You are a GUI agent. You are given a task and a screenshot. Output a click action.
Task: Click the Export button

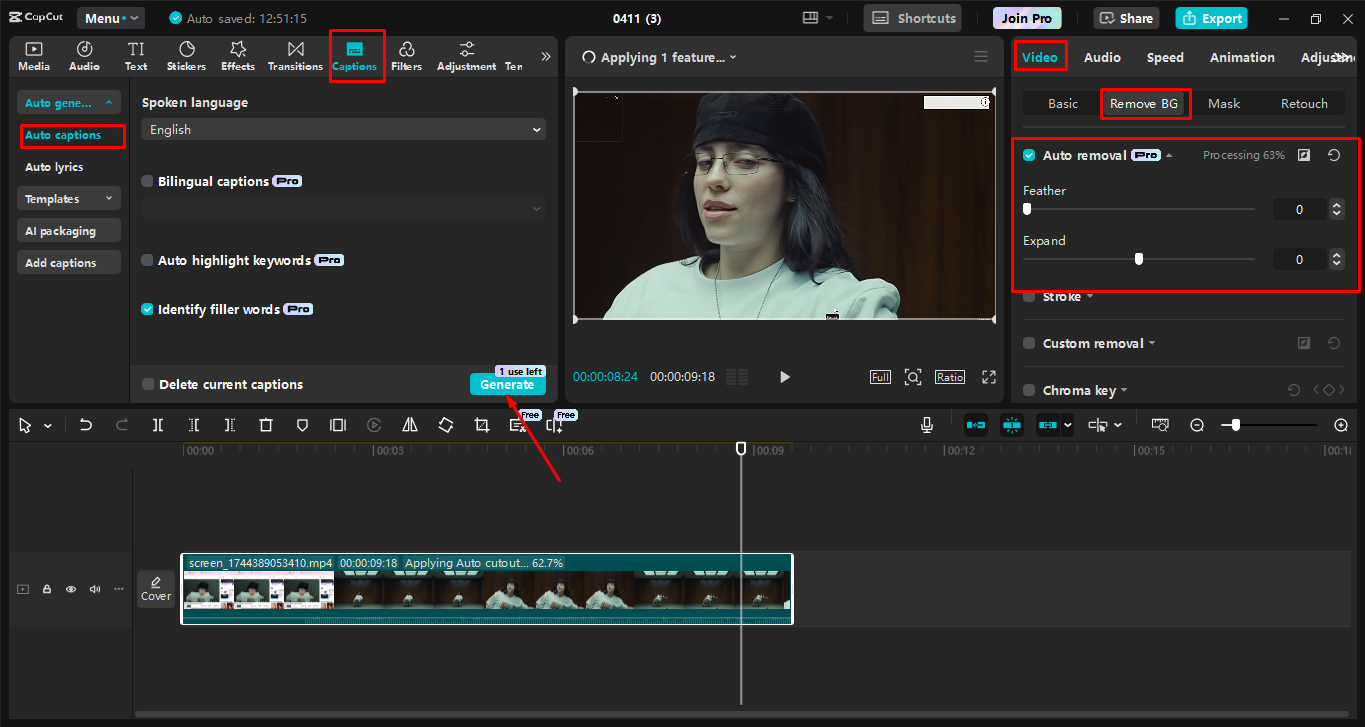(x=1212, y=18)
